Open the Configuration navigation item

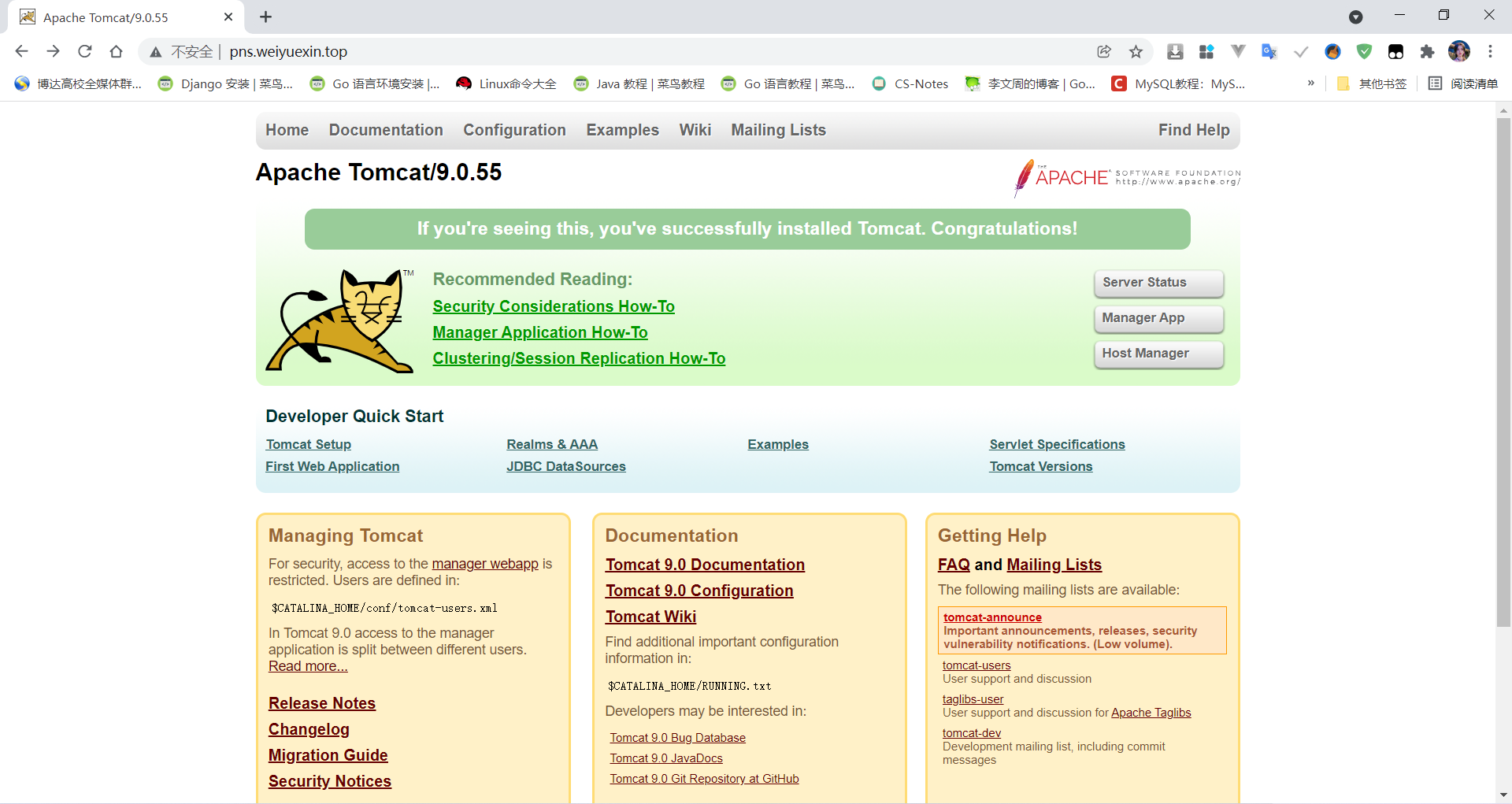[514, 130]
